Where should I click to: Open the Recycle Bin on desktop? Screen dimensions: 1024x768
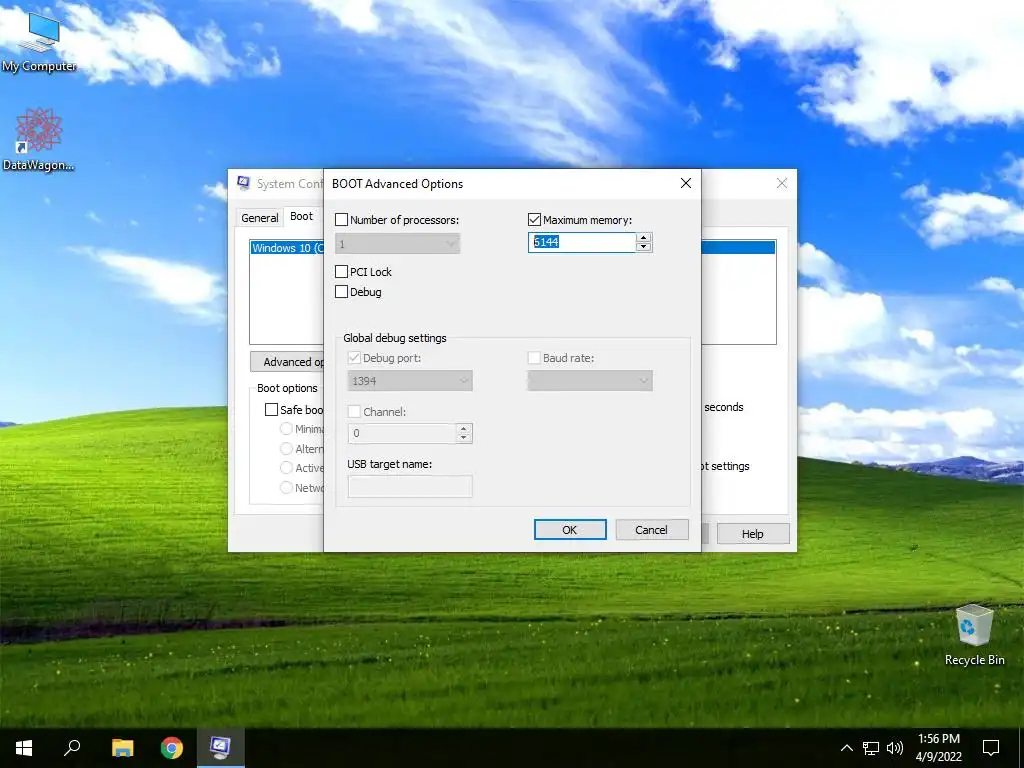(974, 635)
